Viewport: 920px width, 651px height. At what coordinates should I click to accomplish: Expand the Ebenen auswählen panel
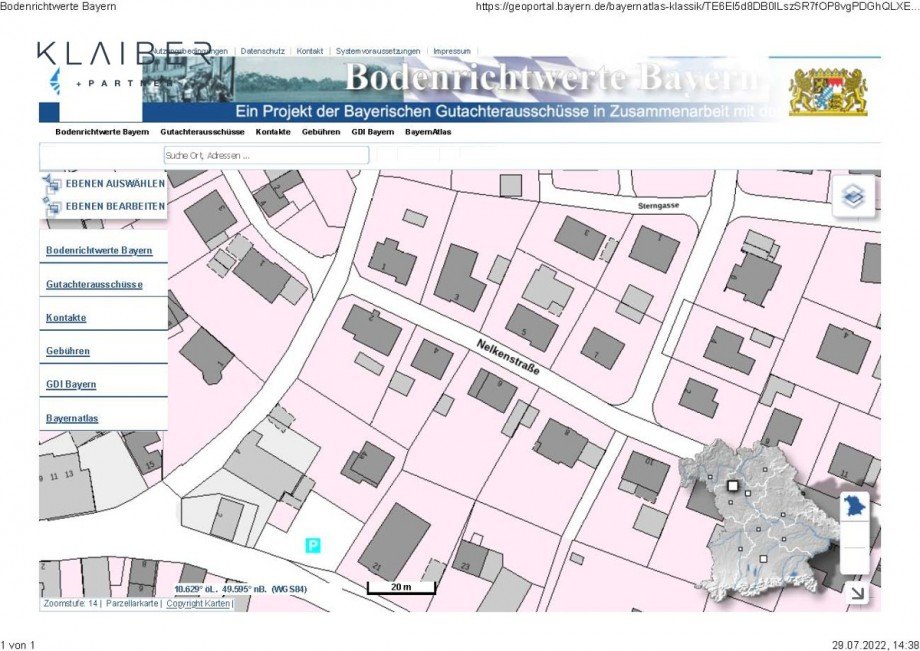pyautogui.click(x=115, y=184)
